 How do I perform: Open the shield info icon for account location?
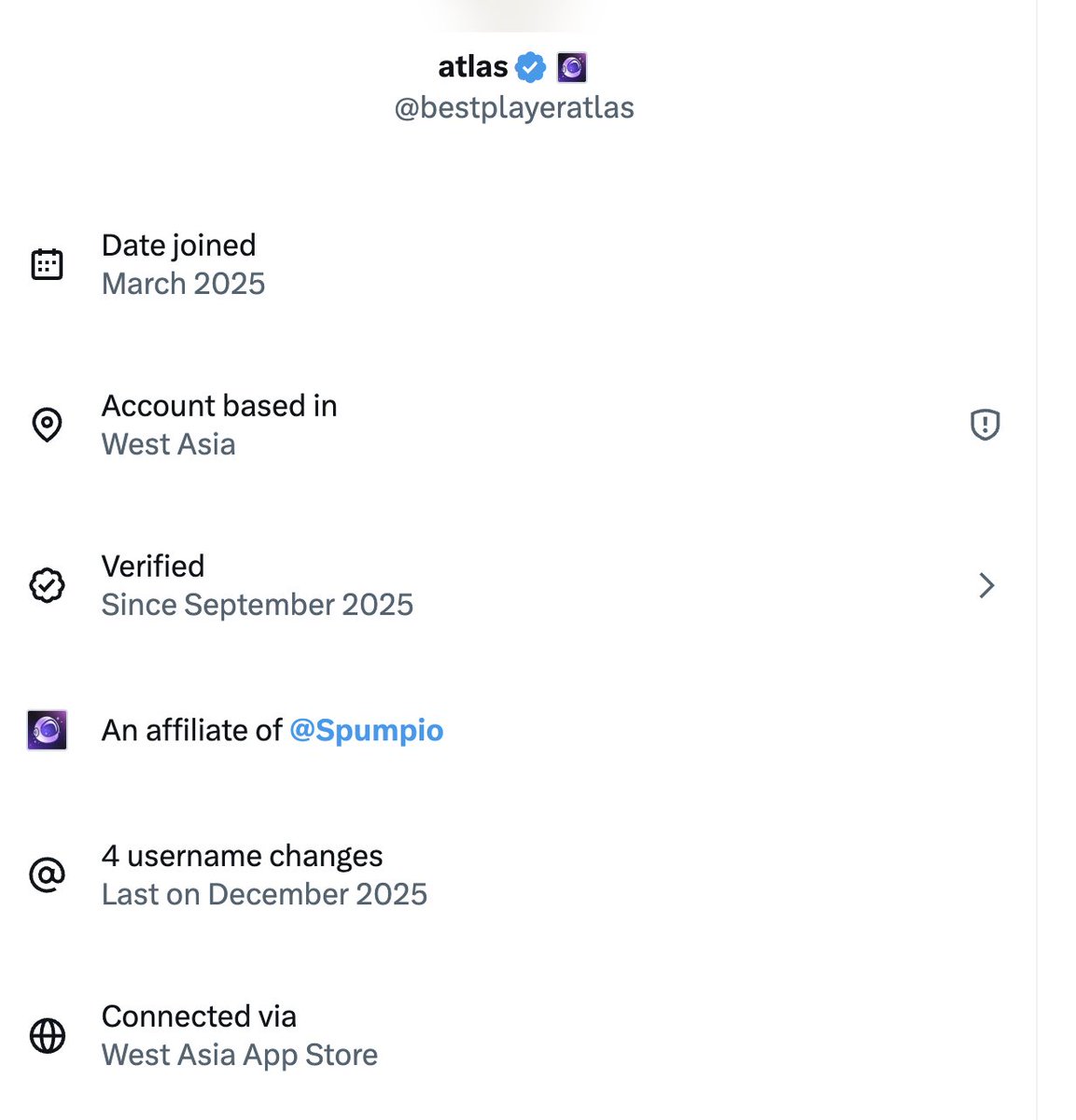click(x=985, y=425)
